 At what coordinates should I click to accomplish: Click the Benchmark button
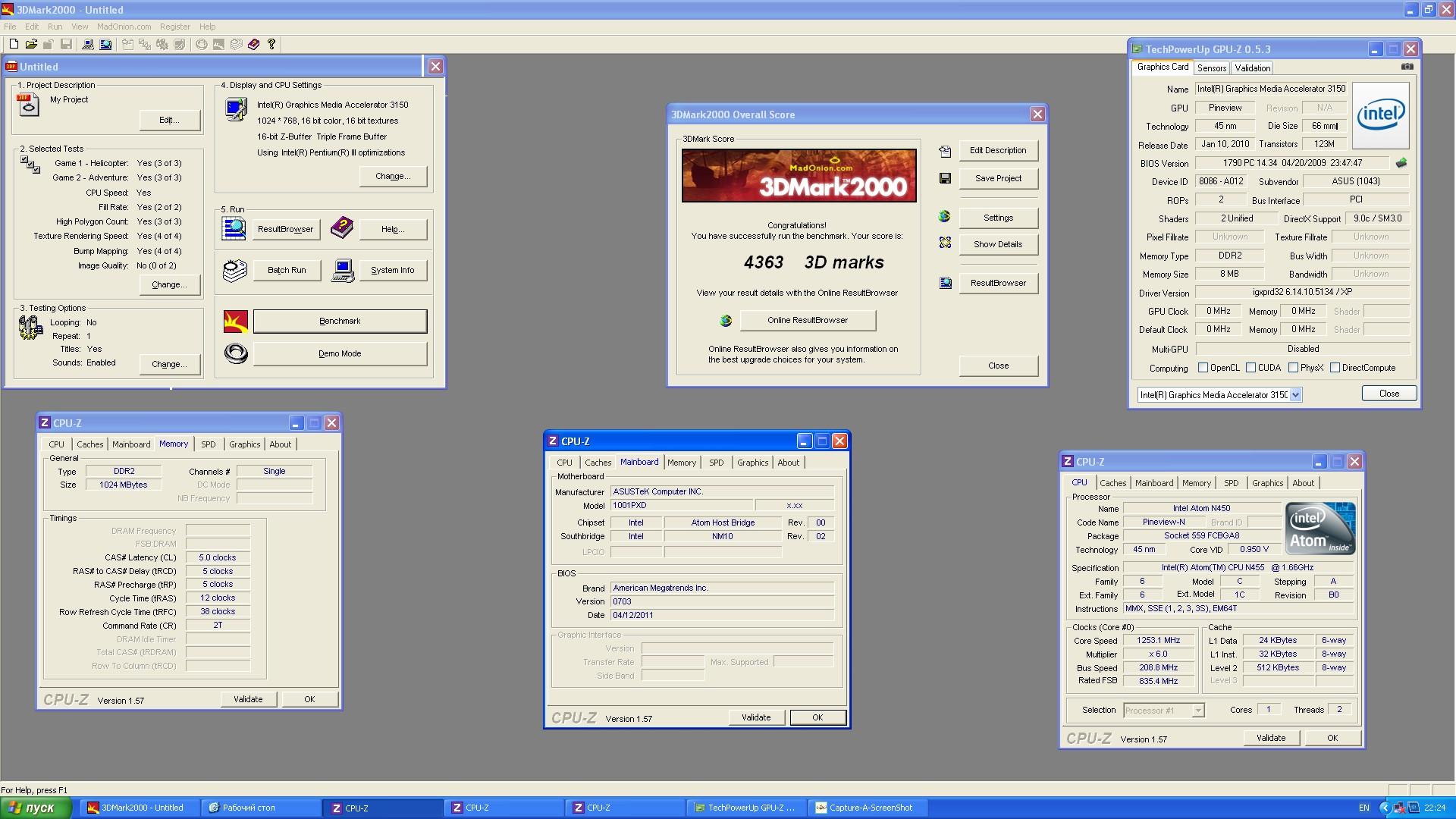click(x=340, y=322)
